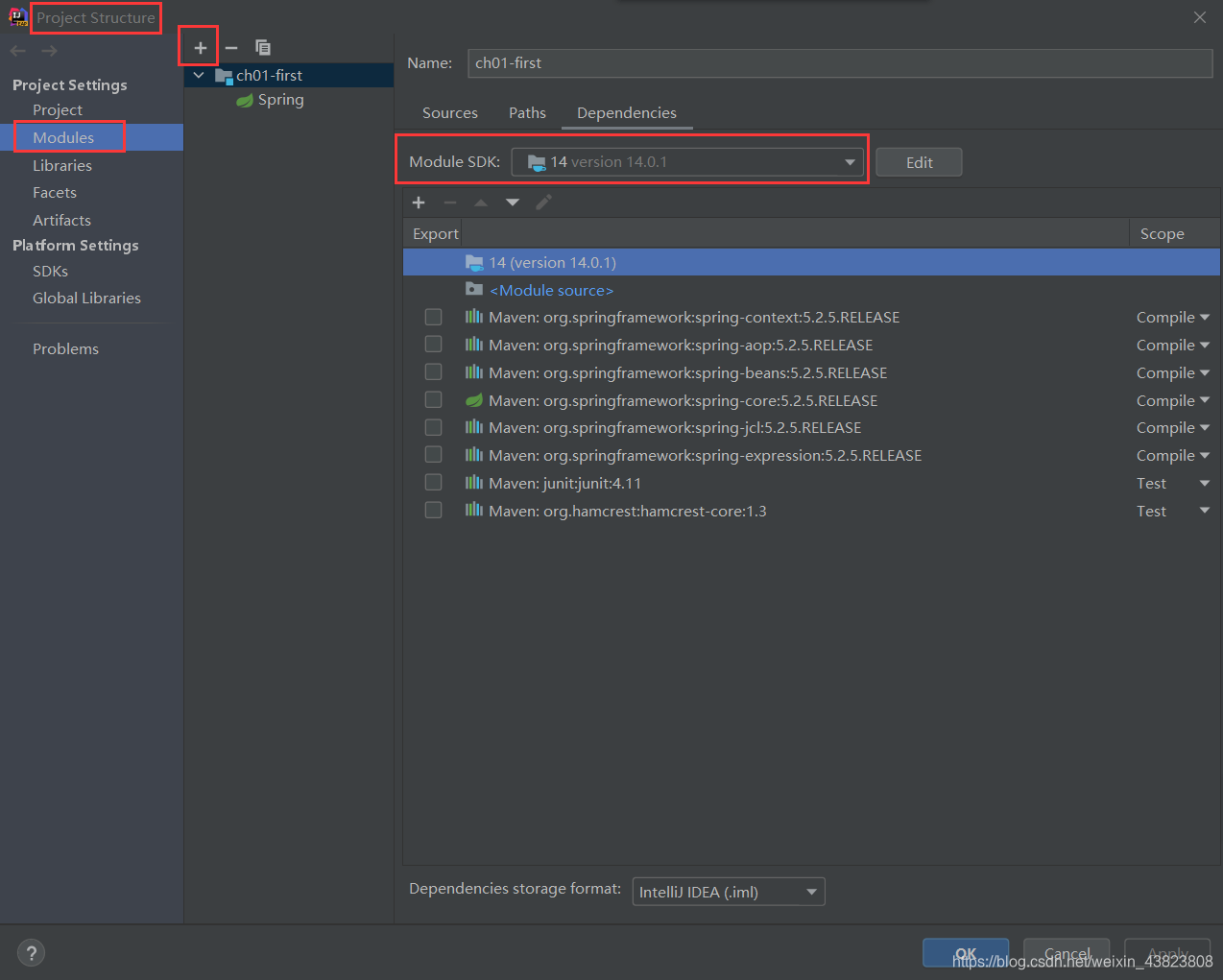Go forward with the right arrow
This screenshot has height=980, width=1223.
point(49,51)
